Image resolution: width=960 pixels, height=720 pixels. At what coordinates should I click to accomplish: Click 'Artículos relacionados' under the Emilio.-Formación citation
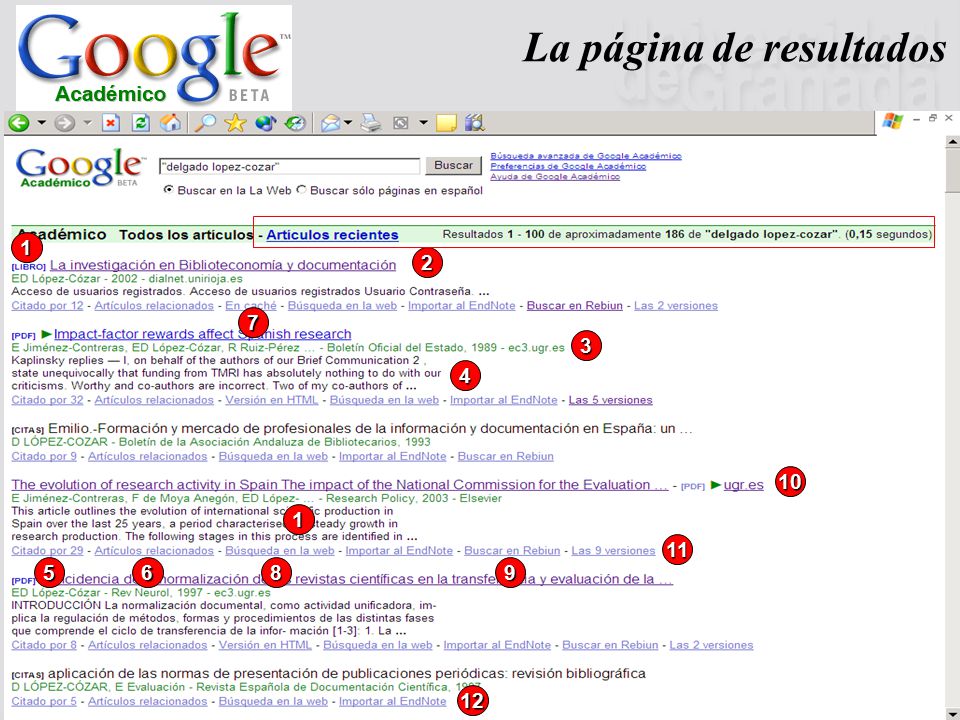148,456
